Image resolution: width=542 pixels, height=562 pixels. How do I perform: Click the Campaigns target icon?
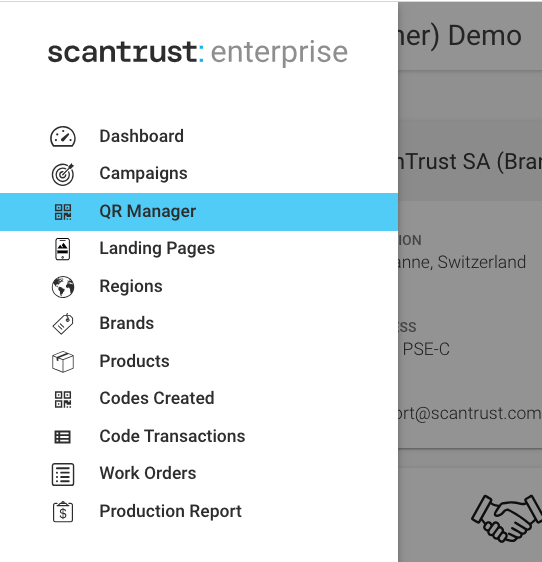click(x=63, y=174)
